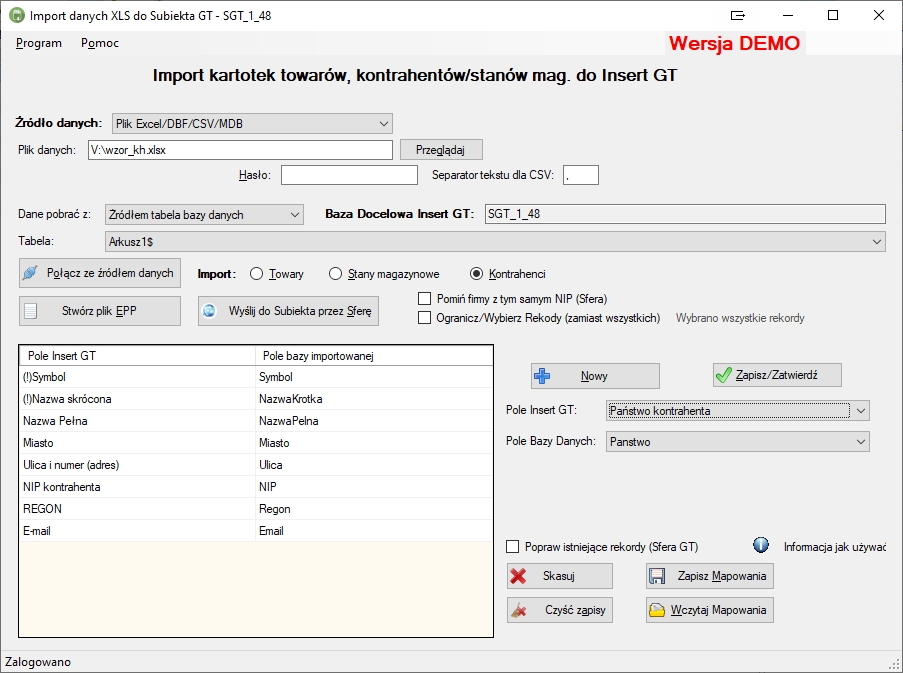Click the Nowy button
This screenshot has width=903, height=673.
click(595, 376)
